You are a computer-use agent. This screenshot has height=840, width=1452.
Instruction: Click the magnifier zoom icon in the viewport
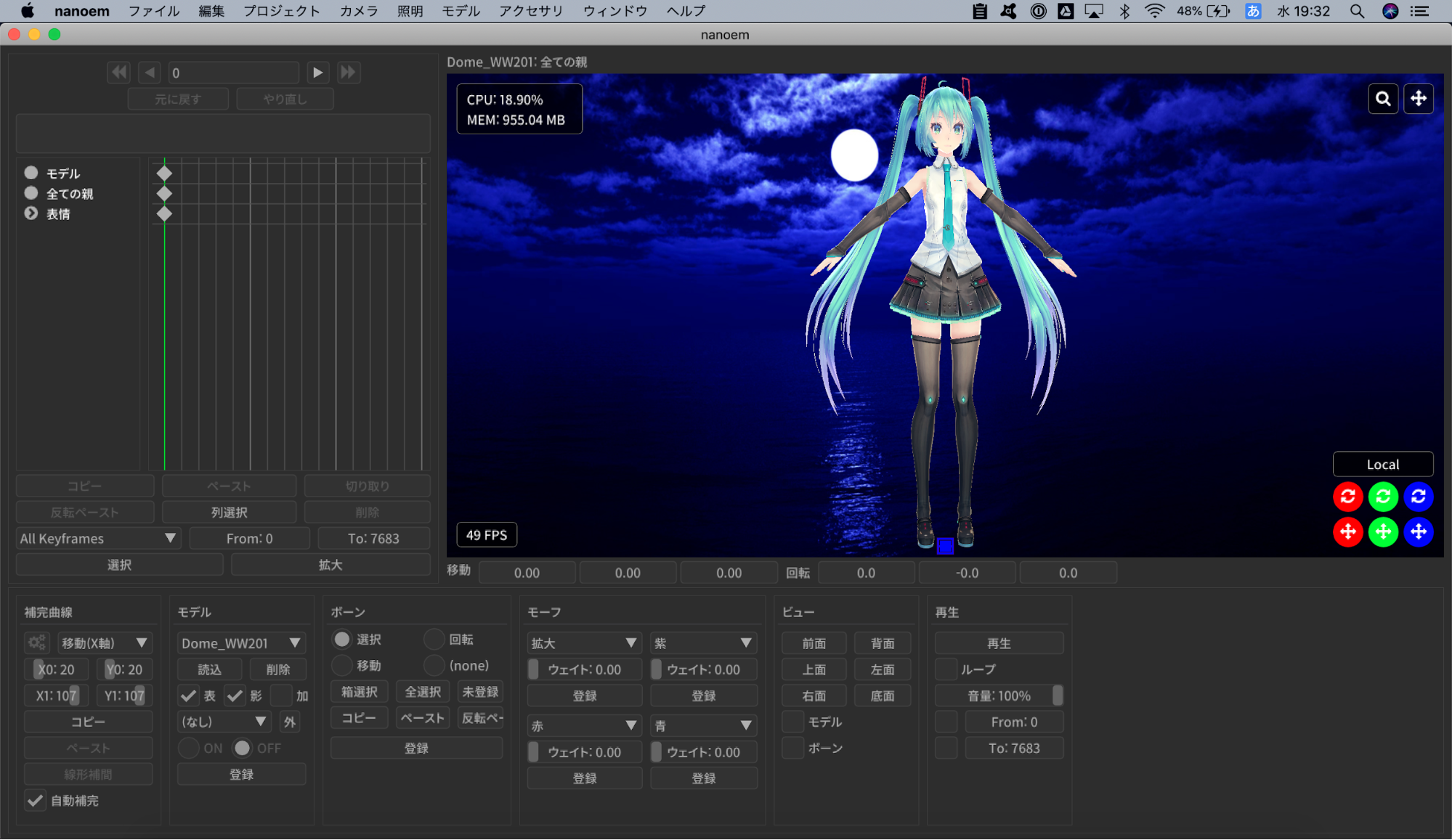tap(1383, 99)
